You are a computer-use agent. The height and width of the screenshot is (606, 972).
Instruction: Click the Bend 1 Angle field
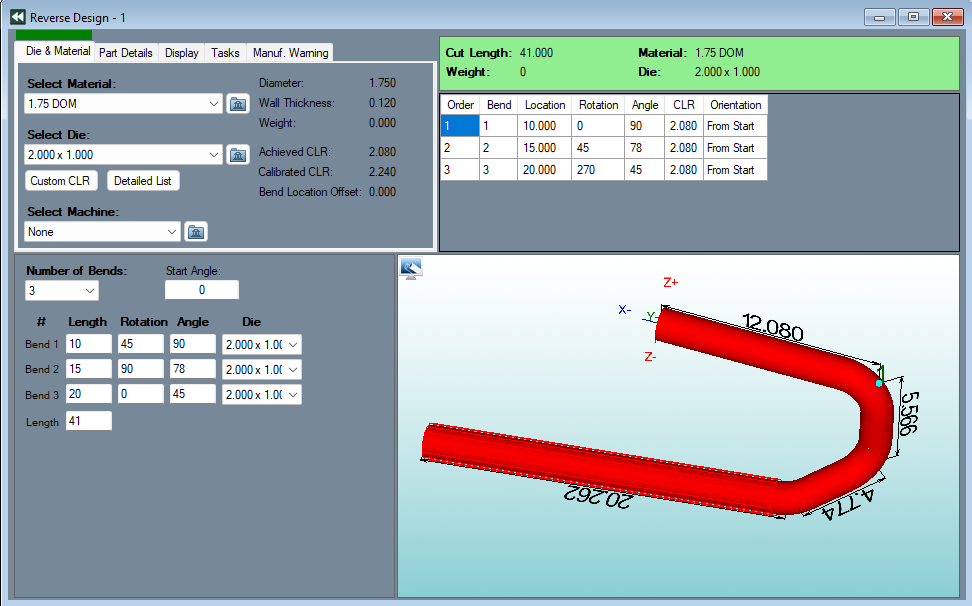(193, 344)
